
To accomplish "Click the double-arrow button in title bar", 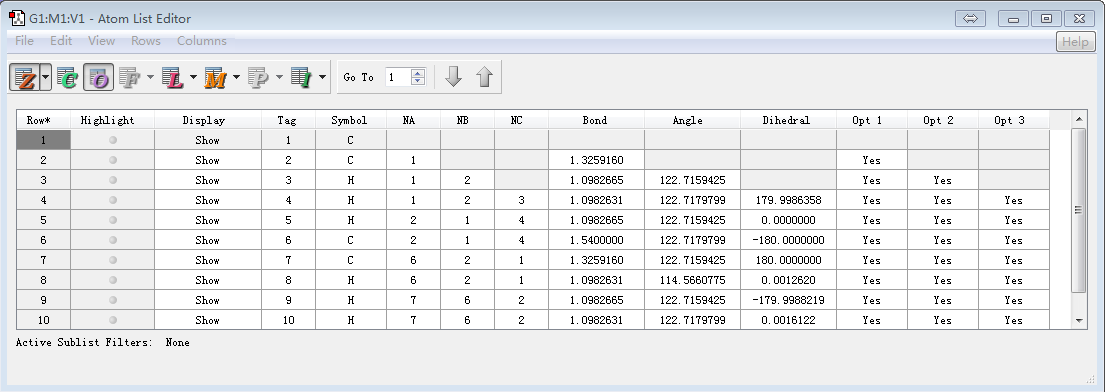I will [x=970, y=18].
